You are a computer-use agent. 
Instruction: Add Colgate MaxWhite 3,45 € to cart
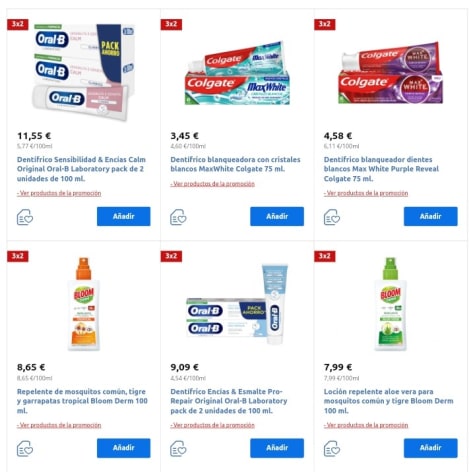(277, 216)
